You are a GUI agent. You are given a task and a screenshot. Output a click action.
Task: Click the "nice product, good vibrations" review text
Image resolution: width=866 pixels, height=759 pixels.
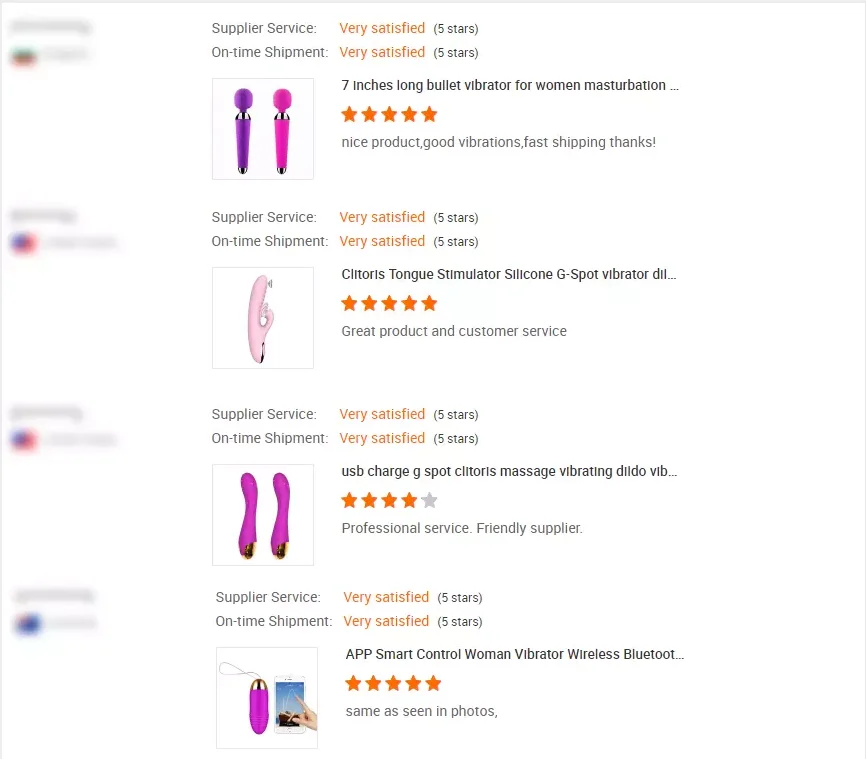[498, 142]
